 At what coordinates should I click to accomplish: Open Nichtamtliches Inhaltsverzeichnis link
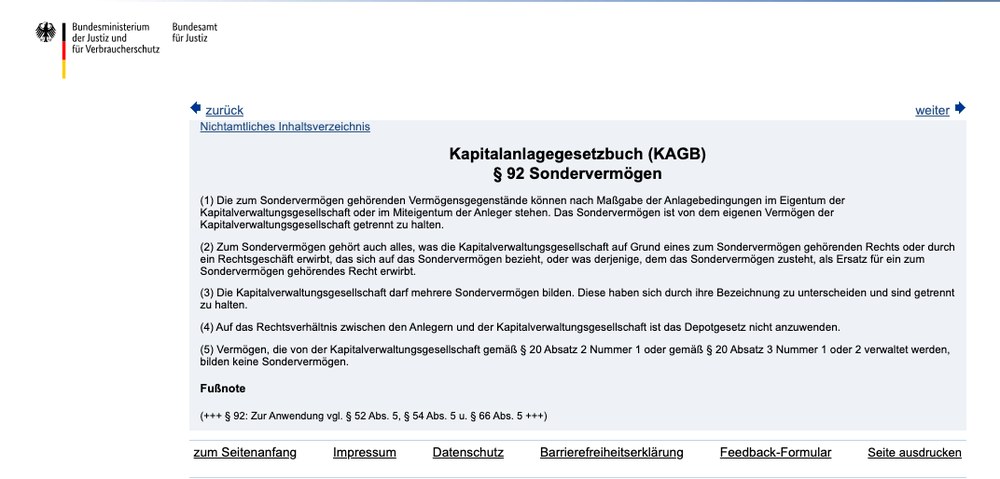point(284,126)
